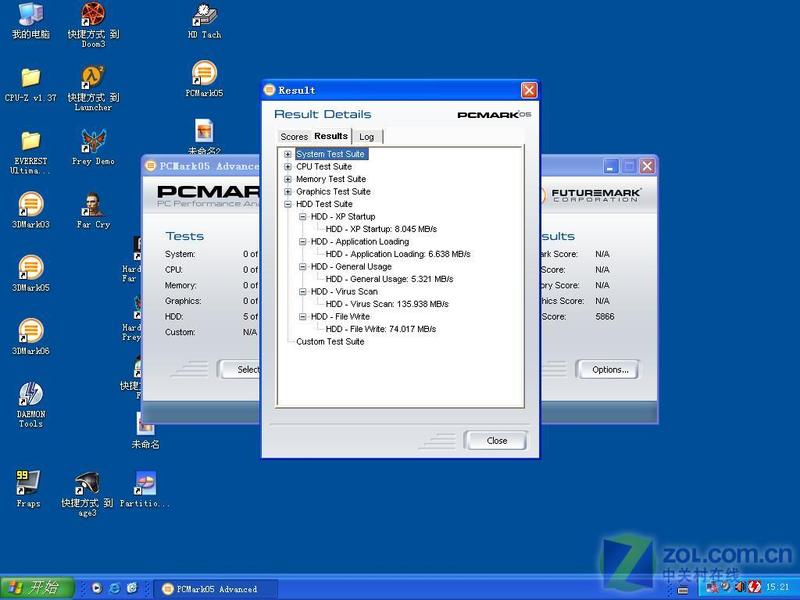Select File Write 74.017 MB/s result
This screenshot has width=800, height=600.
381,329
